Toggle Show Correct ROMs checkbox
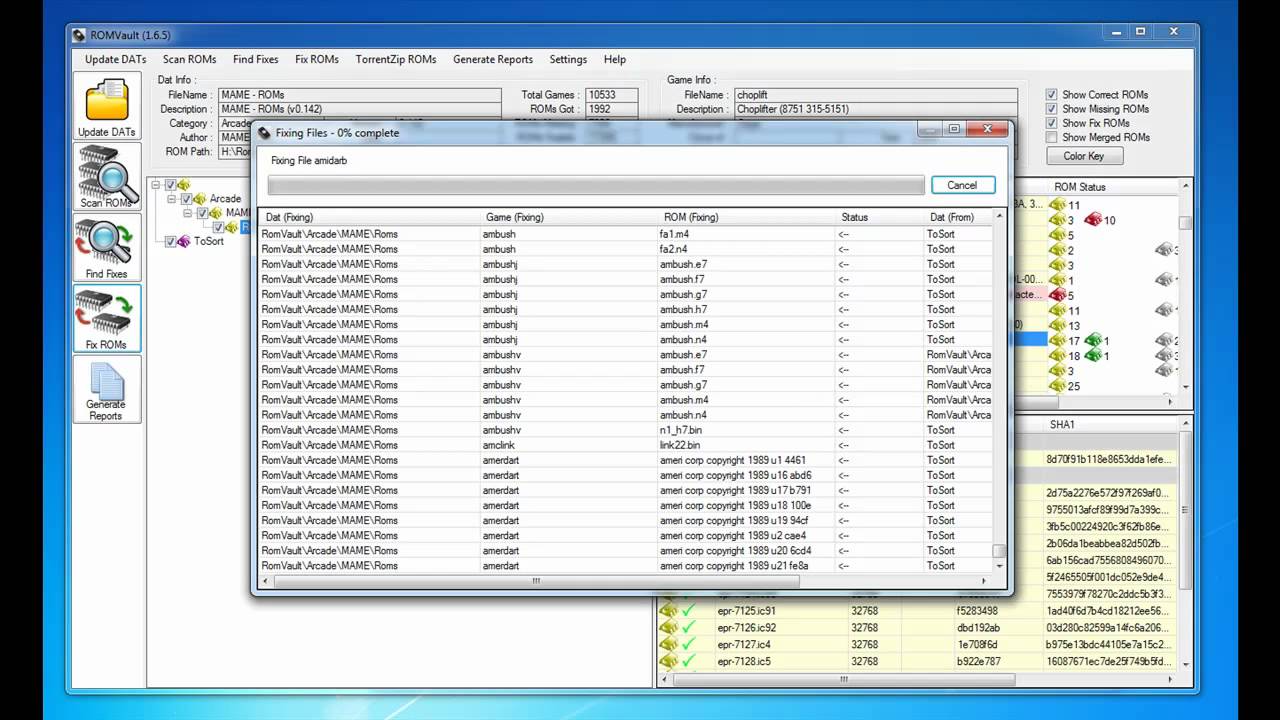Viewport: 1280px width, 720px height. (1051, 95)
